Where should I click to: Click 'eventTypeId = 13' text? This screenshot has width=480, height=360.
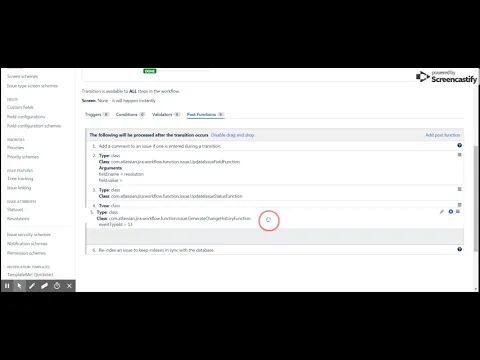tap(116, 224)
